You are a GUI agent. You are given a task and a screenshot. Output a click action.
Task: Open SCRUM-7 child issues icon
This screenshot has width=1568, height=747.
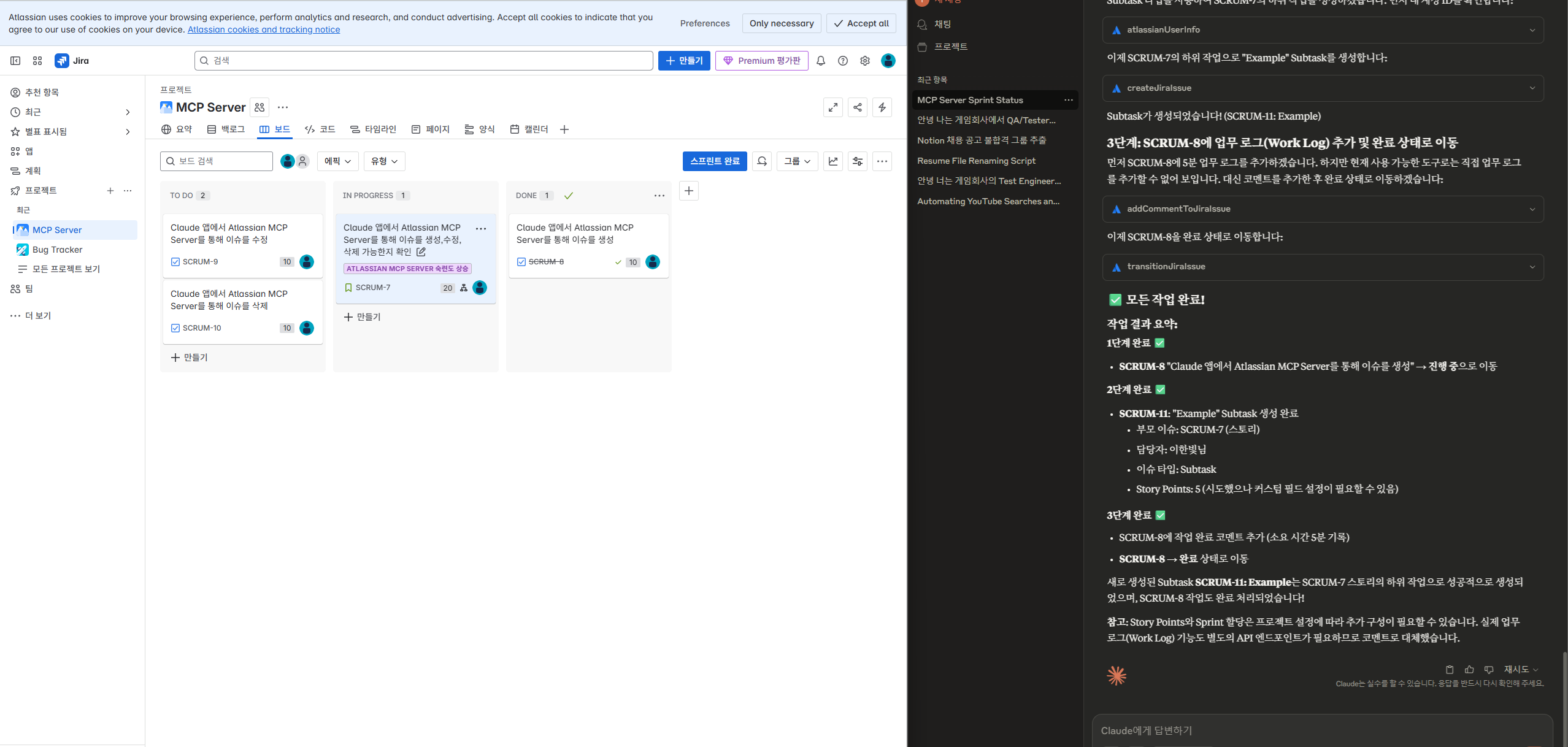[464, 288]
